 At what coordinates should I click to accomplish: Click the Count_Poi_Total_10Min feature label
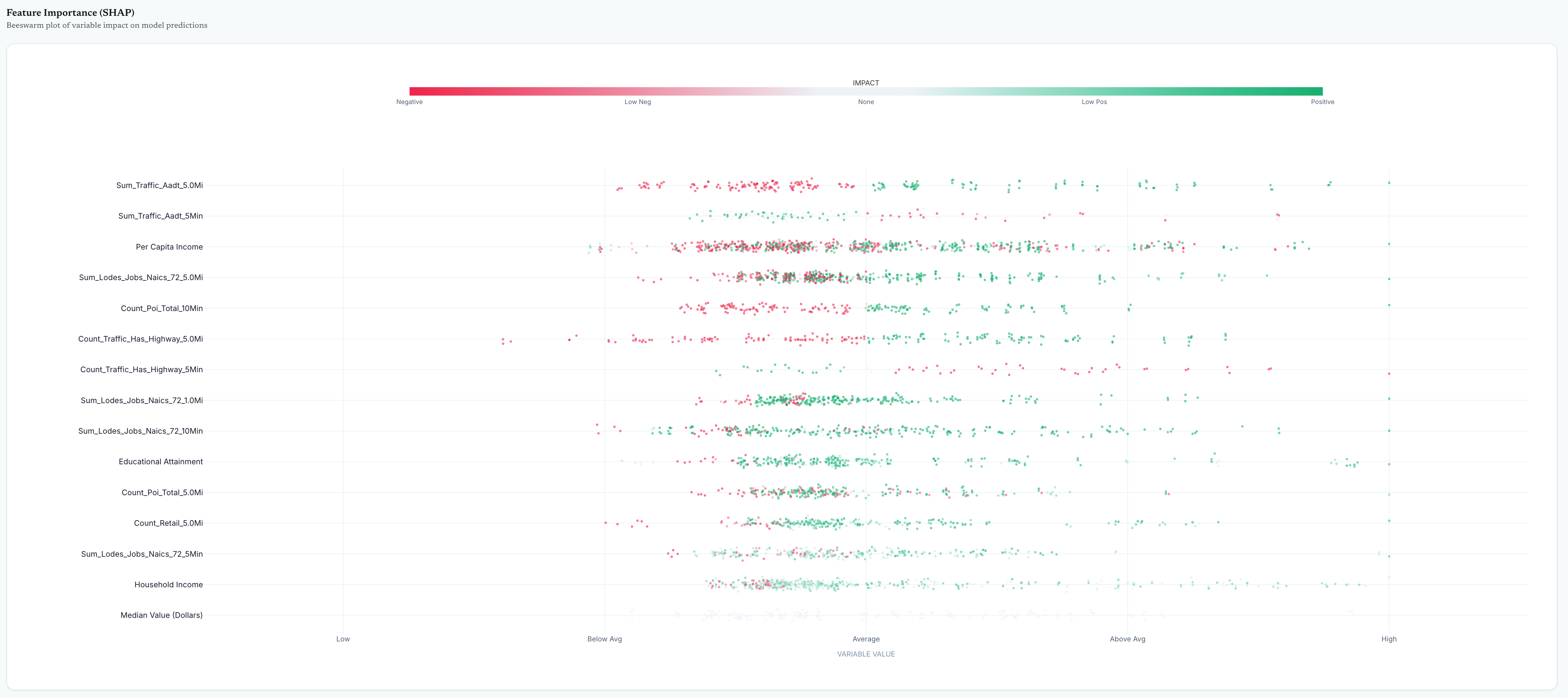[x=163, y=308]
